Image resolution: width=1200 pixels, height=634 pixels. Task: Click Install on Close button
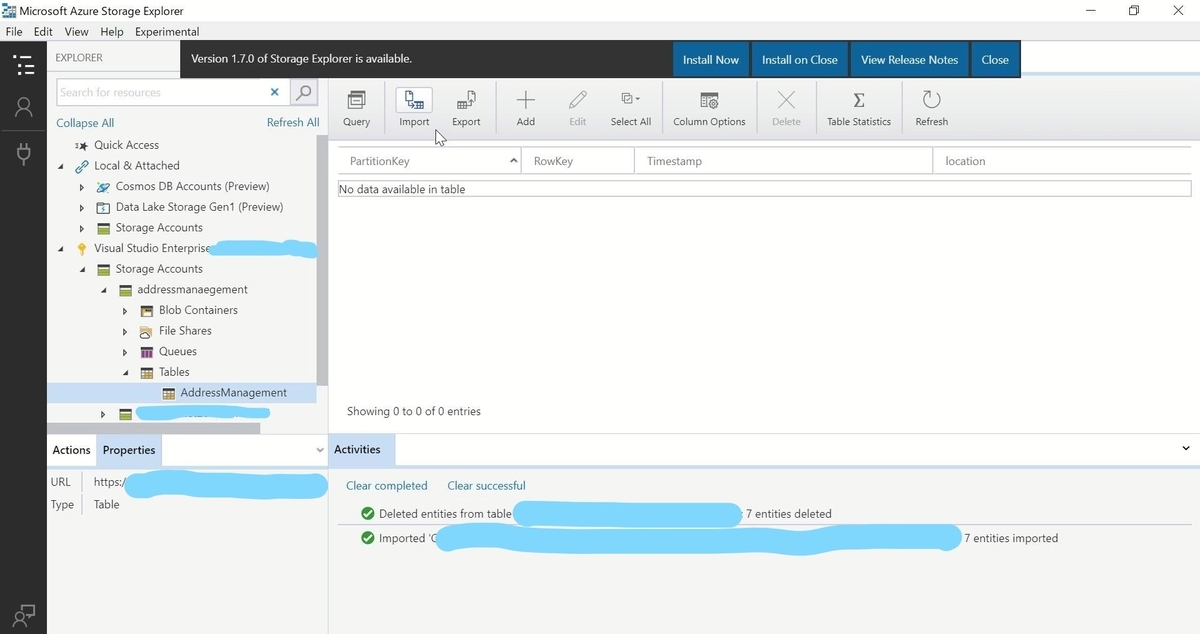pos(800,59)
